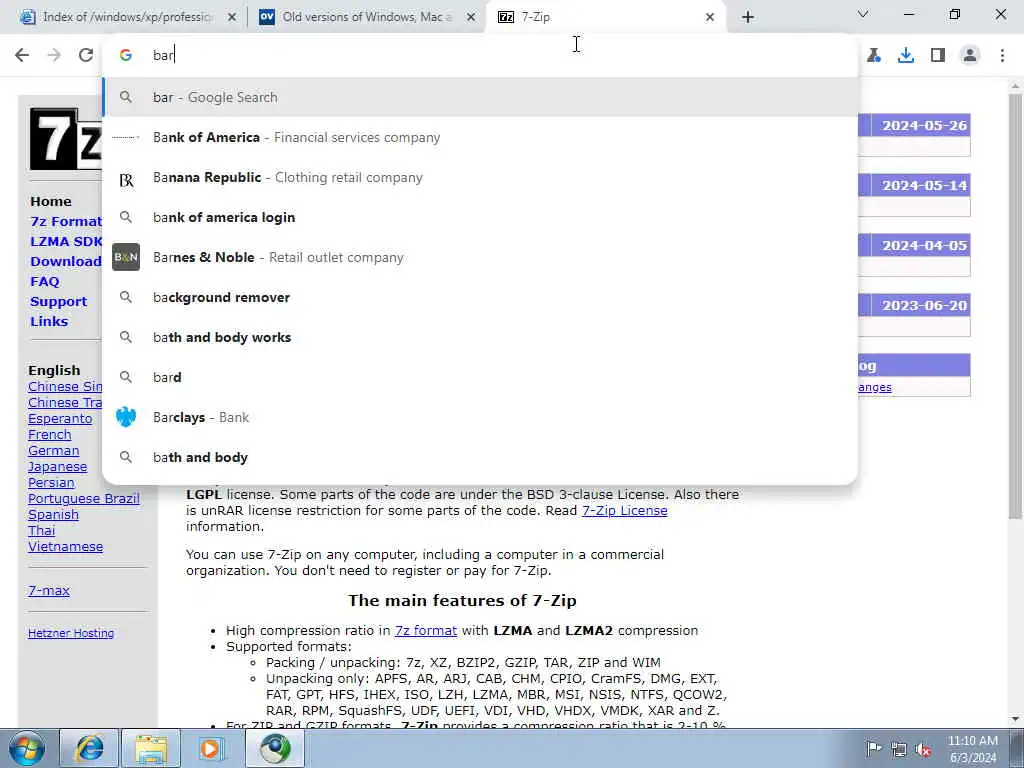Open the tab search chevron
The width and height of the screenshot is (1024, 768).
[x=863, y=14]
